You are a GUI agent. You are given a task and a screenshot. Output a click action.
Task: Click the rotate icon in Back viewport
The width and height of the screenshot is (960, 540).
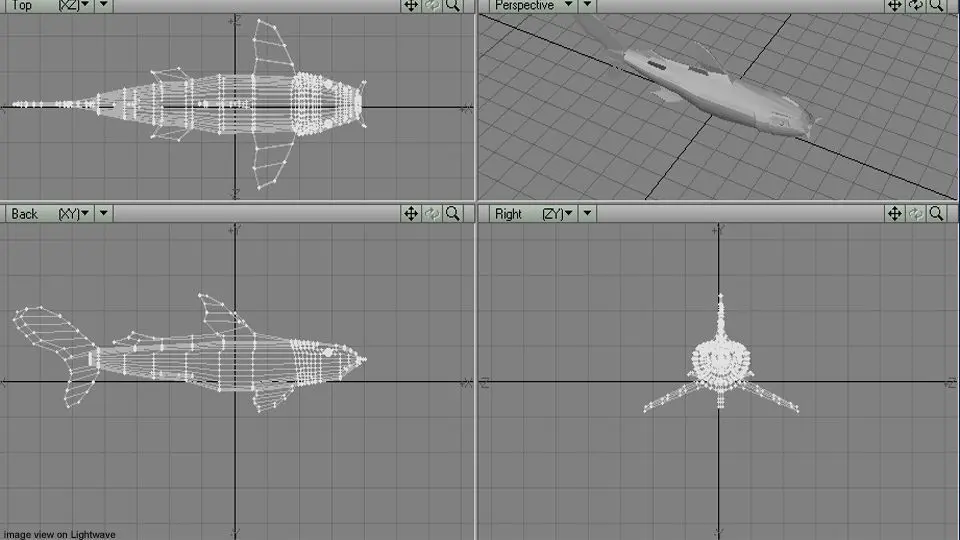[432, 213]
